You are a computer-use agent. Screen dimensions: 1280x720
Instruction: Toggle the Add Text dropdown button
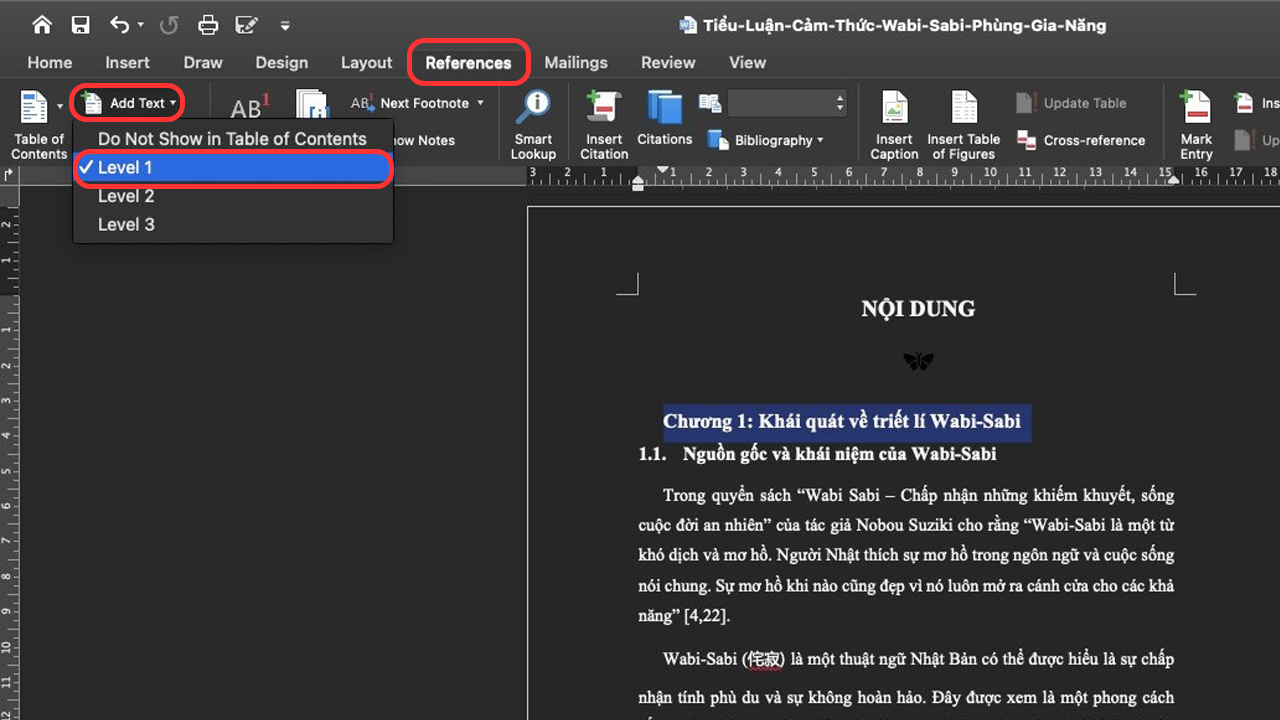click(x=129, y=103)
